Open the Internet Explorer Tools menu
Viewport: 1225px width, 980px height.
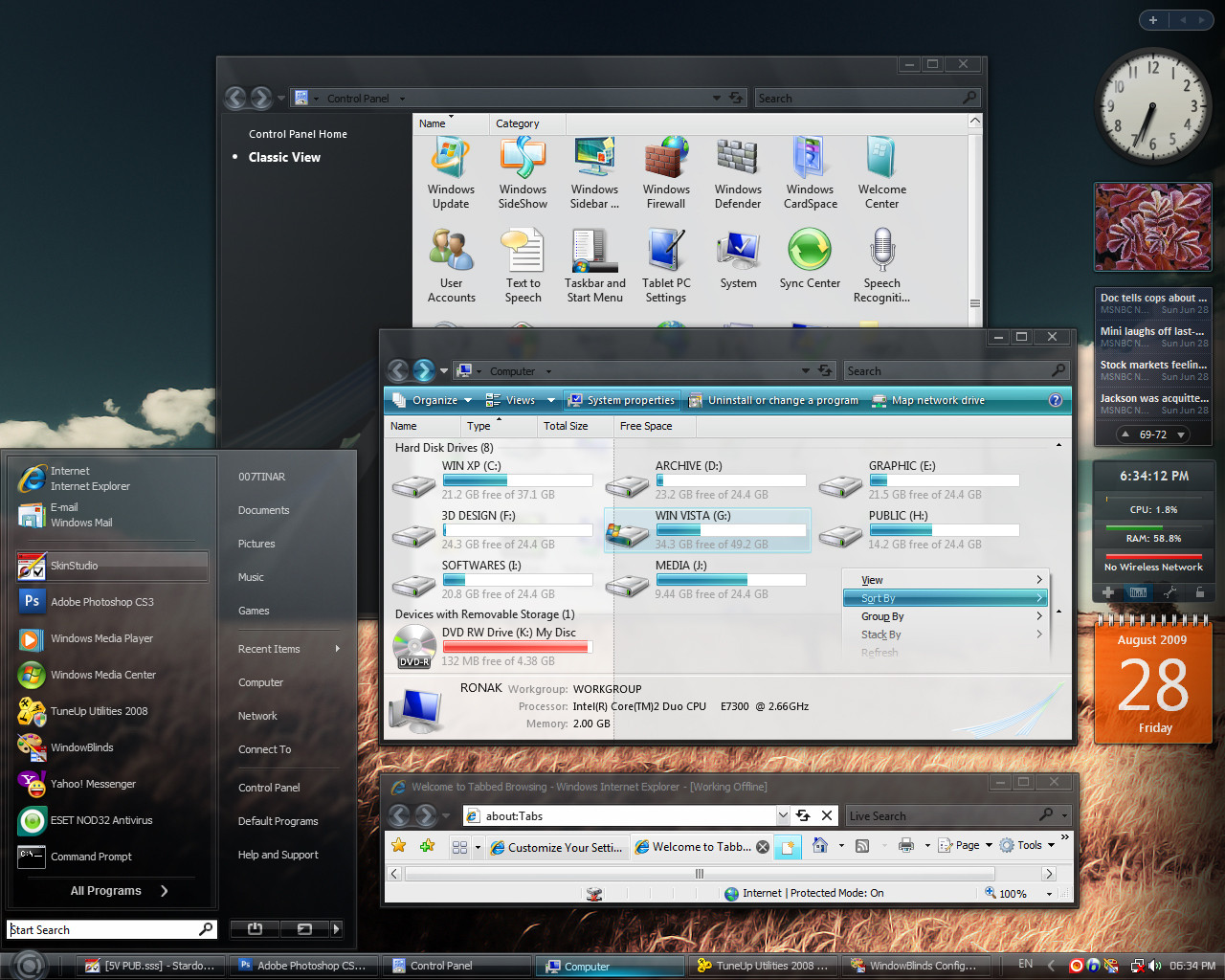1027,845
